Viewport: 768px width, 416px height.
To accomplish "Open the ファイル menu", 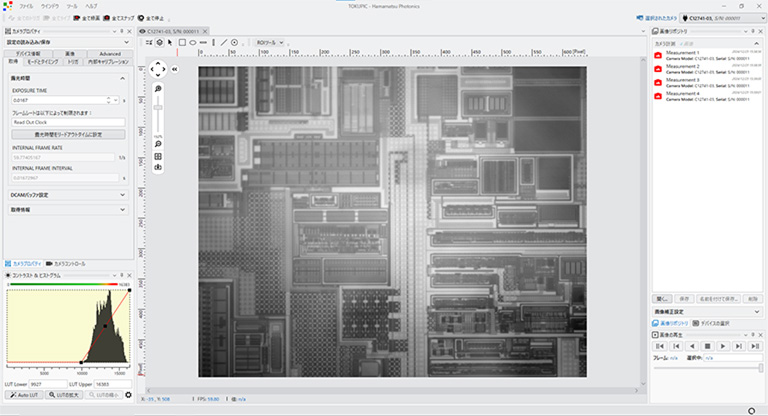I will [26, 6].
